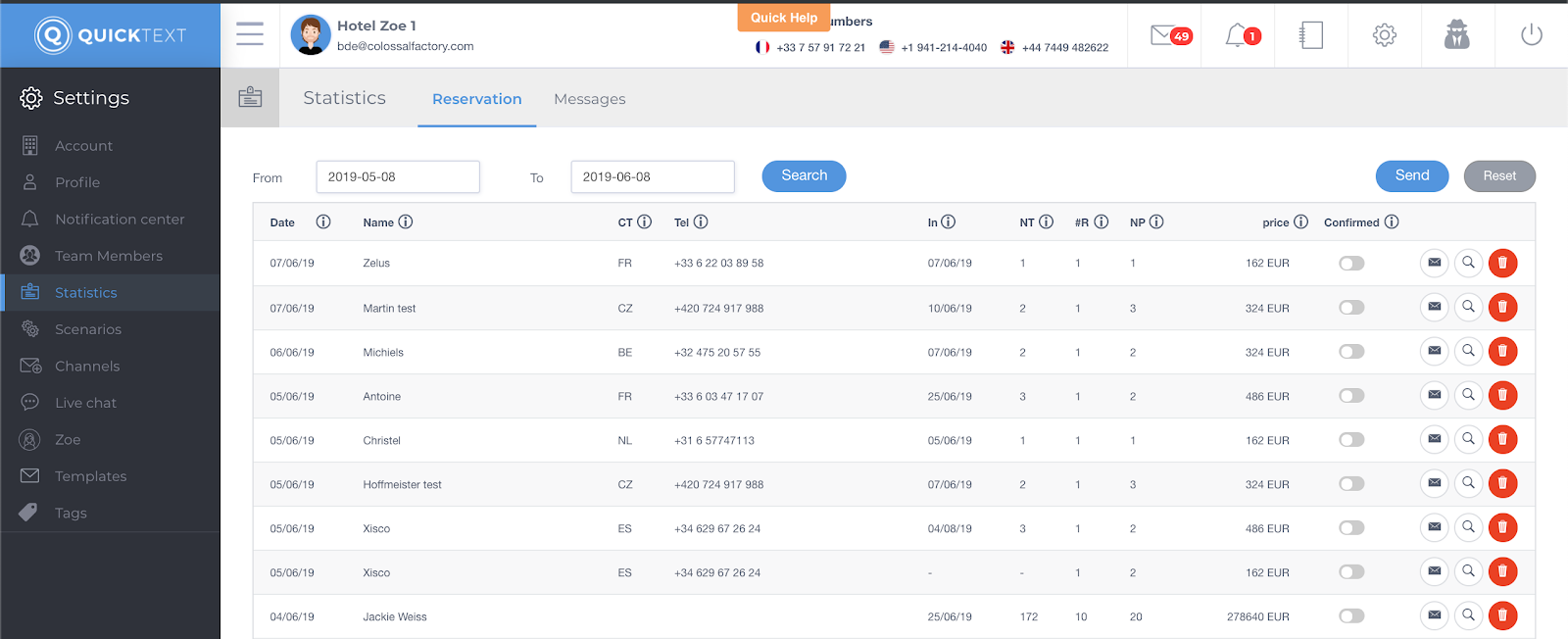Click the info icon next to #R
The height and width of the screenshot is (639, 1568).
(1102, 222)
